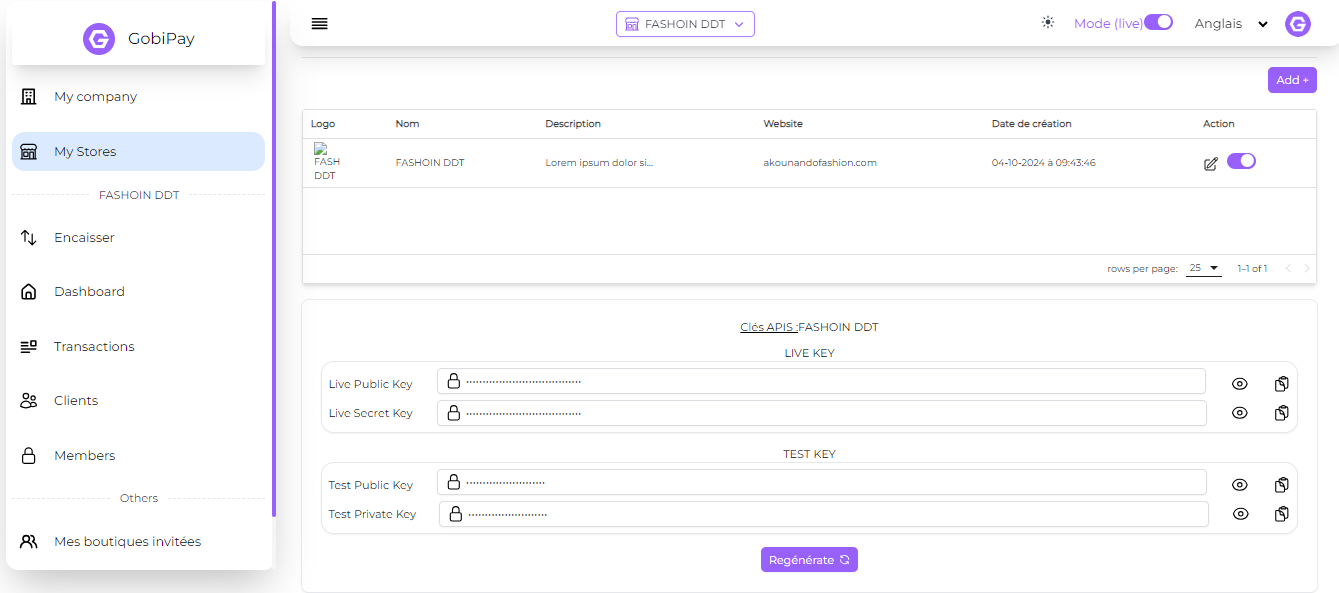Click the Add + button
This screenshot has height=593, width=1339.
[x=1292, y=80]
